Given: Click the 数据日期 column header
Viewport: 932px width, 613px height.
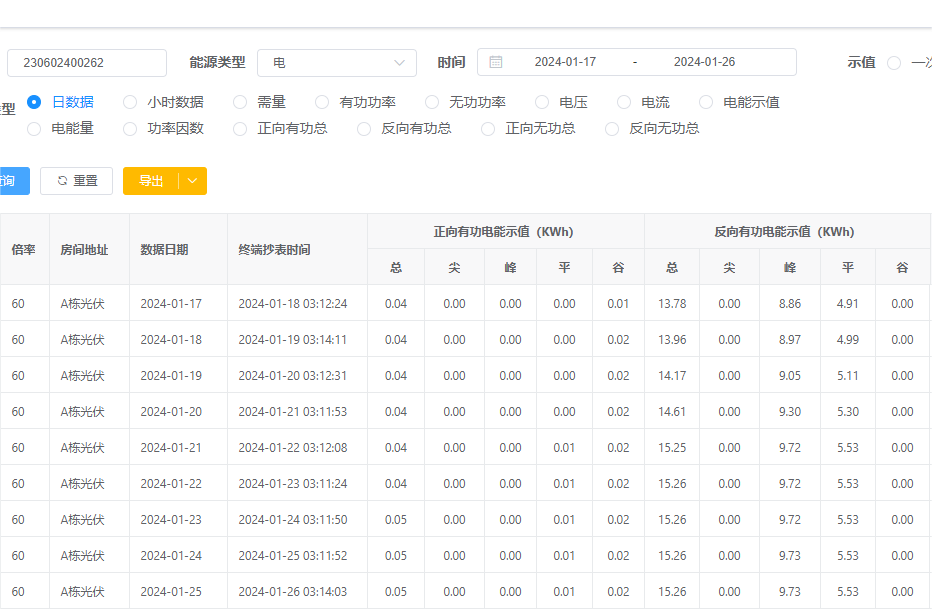Looking at the screenshot, I should (164, 250).
